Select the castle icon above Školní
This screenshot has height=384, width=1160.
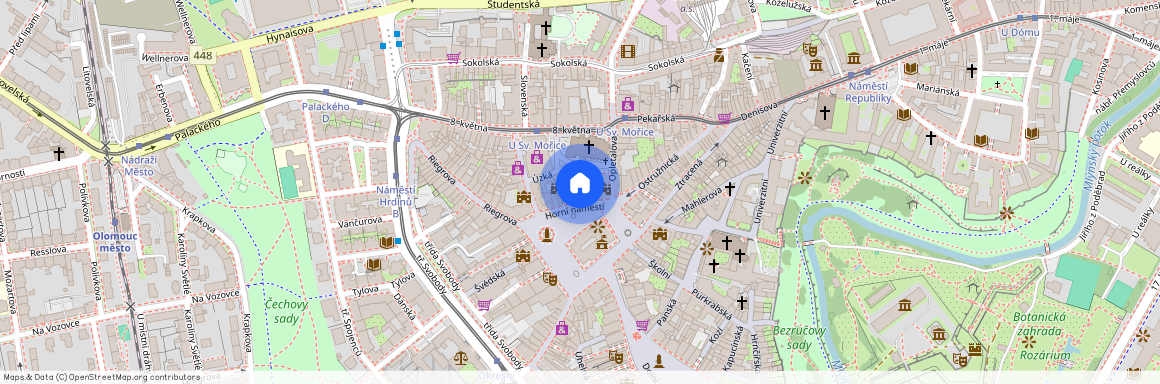click(660, 234)
